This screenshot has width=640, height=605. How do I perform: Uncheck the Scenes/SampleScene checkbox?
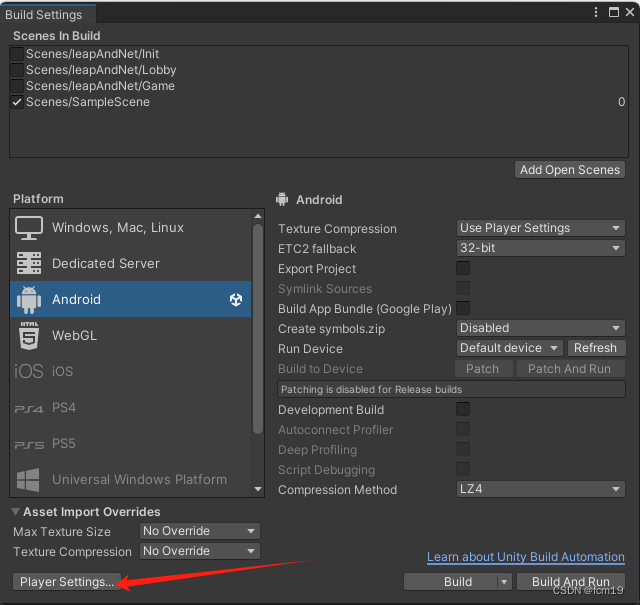pos(17,102)
